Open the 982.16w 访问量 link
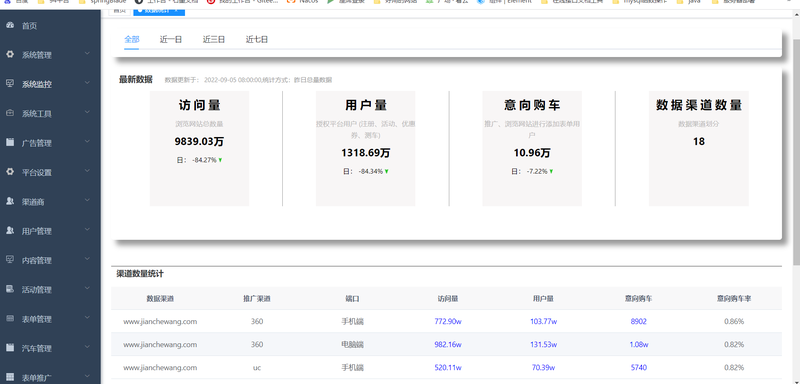This screenshot has width=800, height=384. pyautogui.click(x=447, y=345)
